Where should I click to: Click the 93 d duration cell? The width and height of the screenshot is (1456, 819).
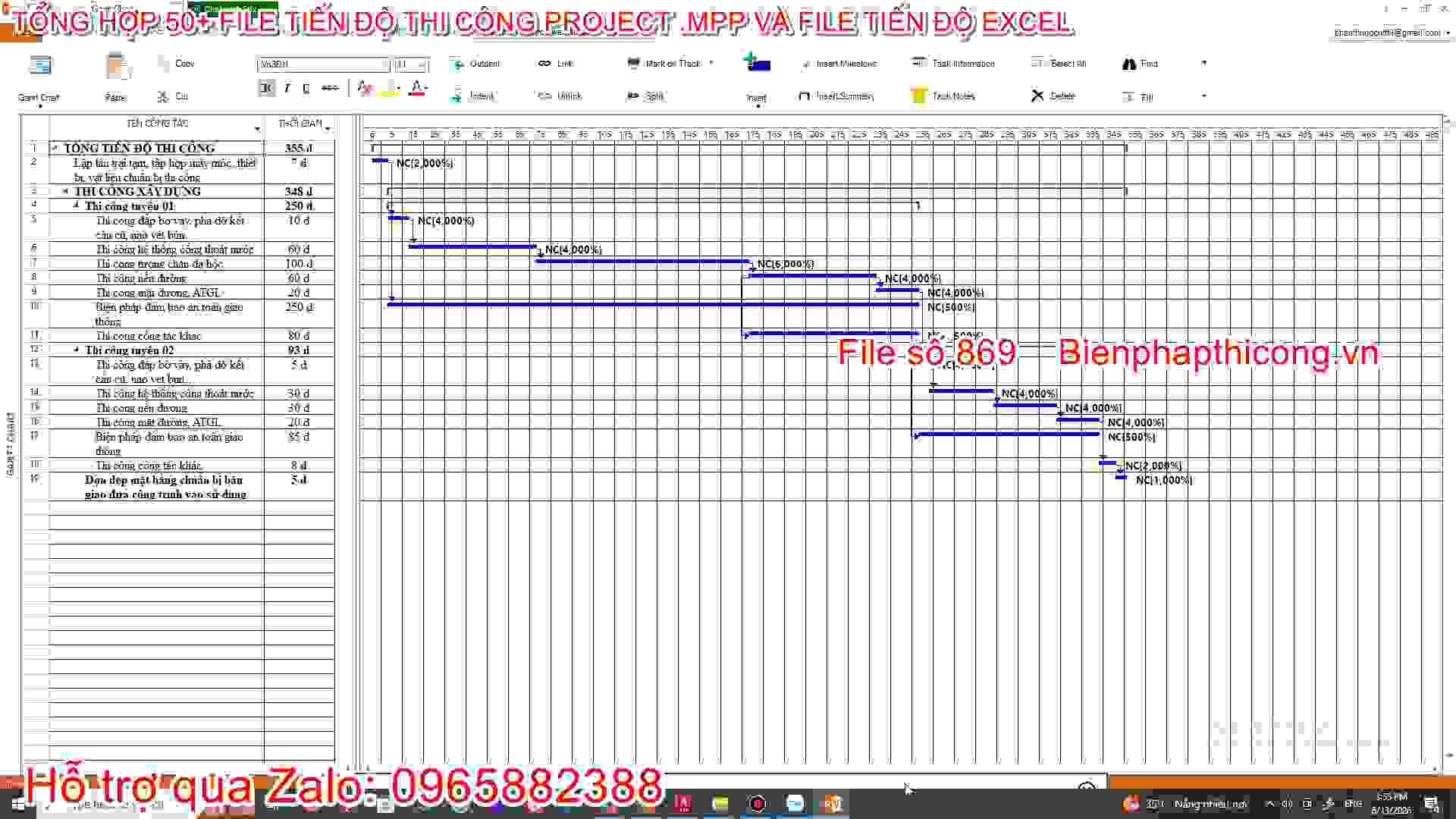(x=299, y=350)
